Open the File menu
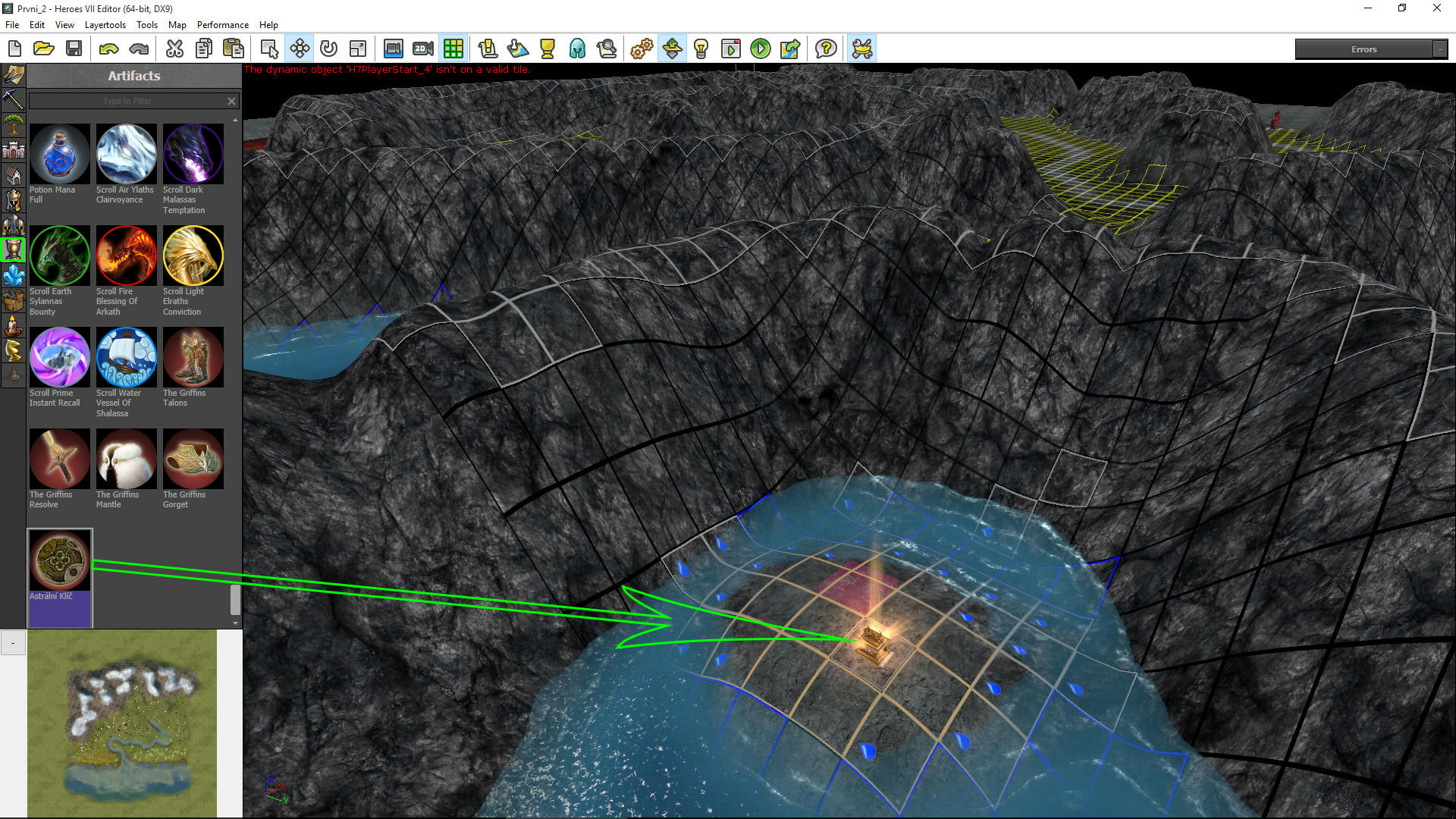Screen dimensions: 1456x819 [12, 25]
